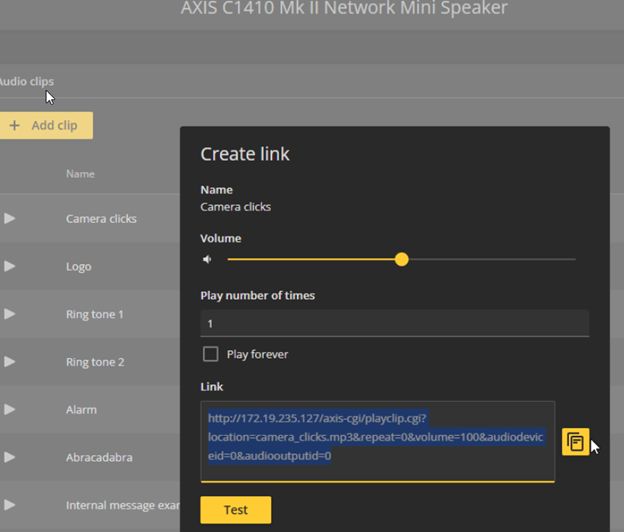Play the Ring tone 2 clip
Screen dimensions: 624x532
pos(10,361)
